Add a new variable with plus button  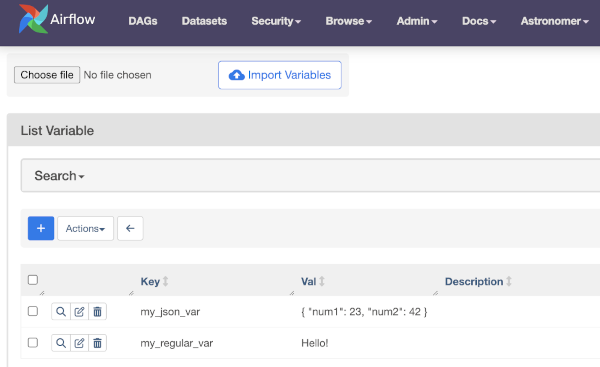click(x=41, y=228)
